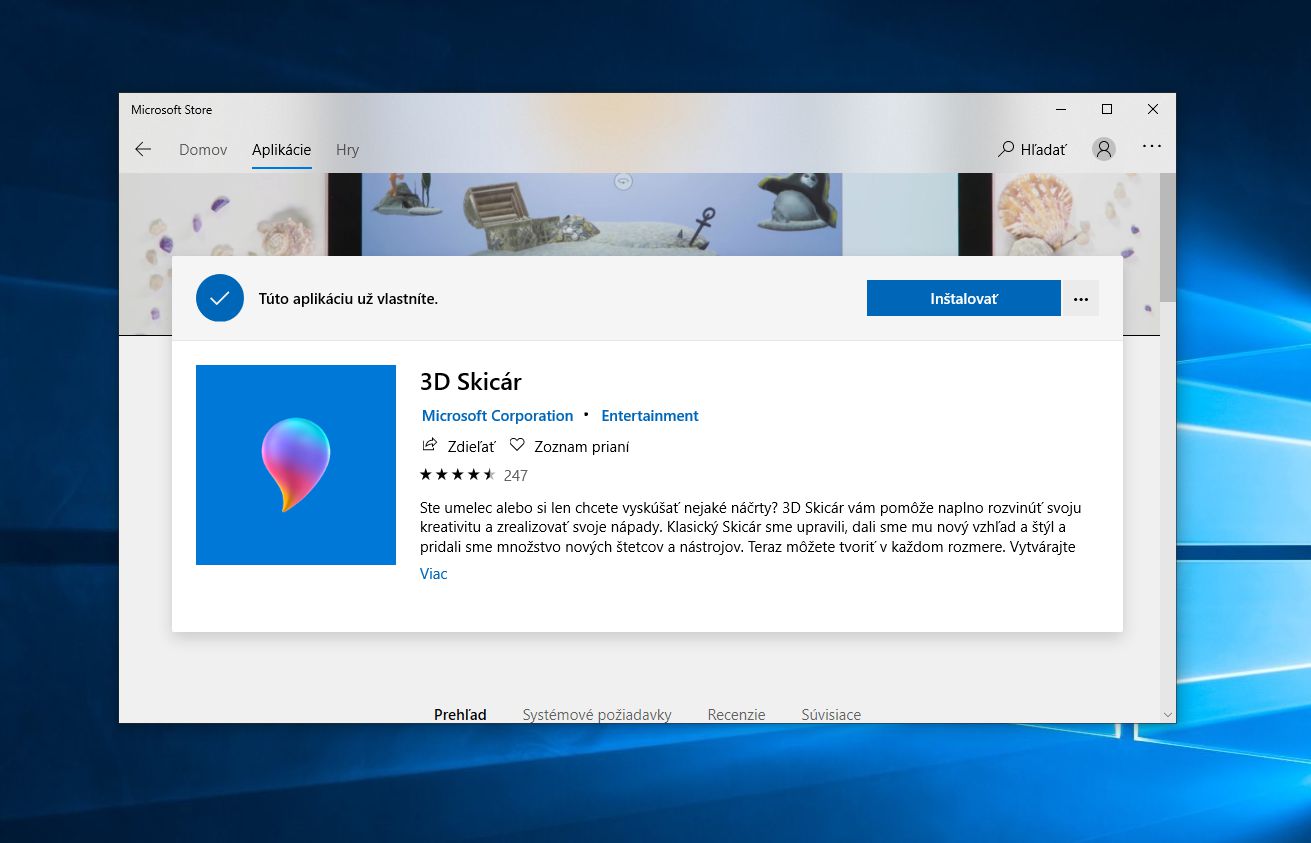Install the app with Inštalovať button
Screen dimensions: 1311x843
coord(964,298)
